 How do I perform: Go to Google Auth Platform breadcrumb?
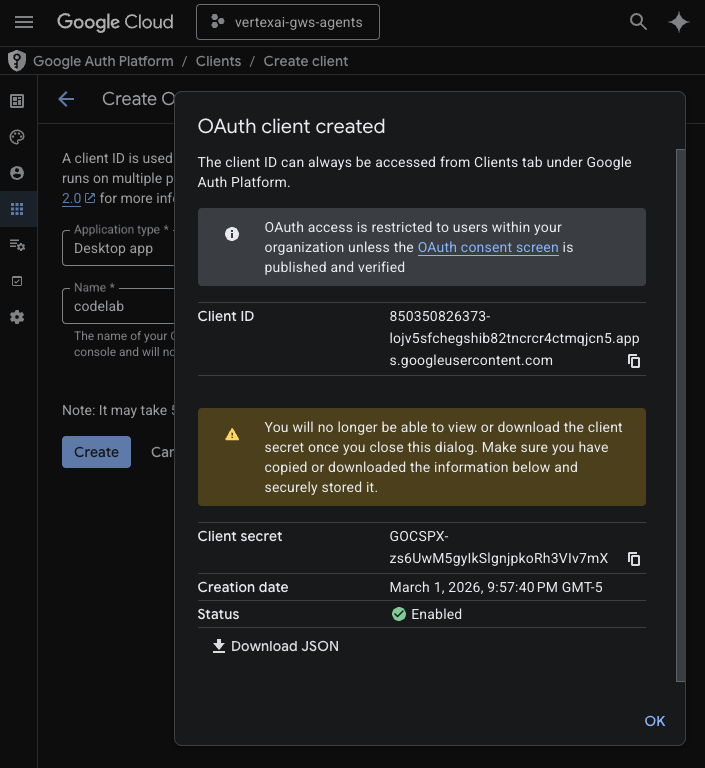103,61
